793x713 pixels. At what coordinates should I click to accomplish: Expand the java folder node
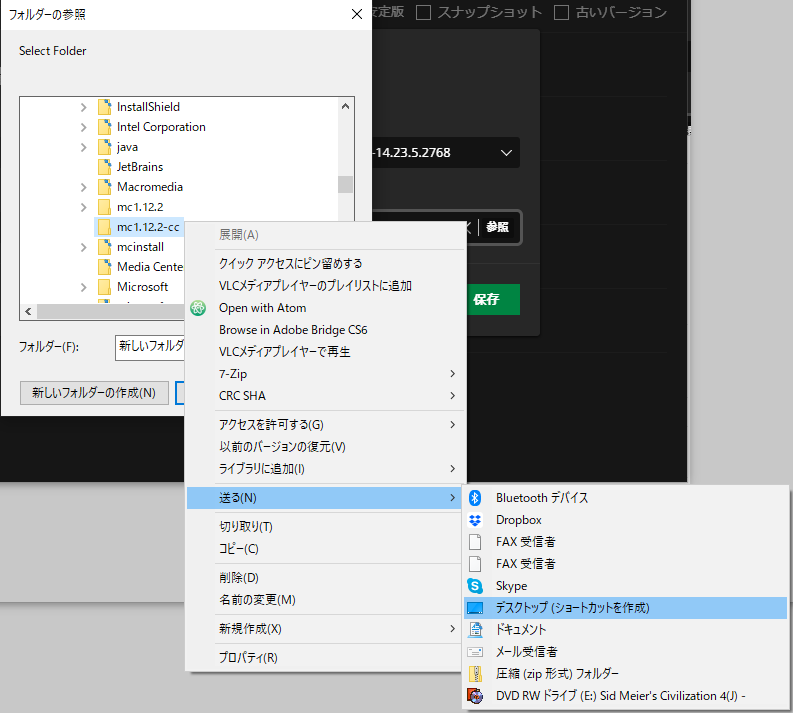click(x=83, y=147)
